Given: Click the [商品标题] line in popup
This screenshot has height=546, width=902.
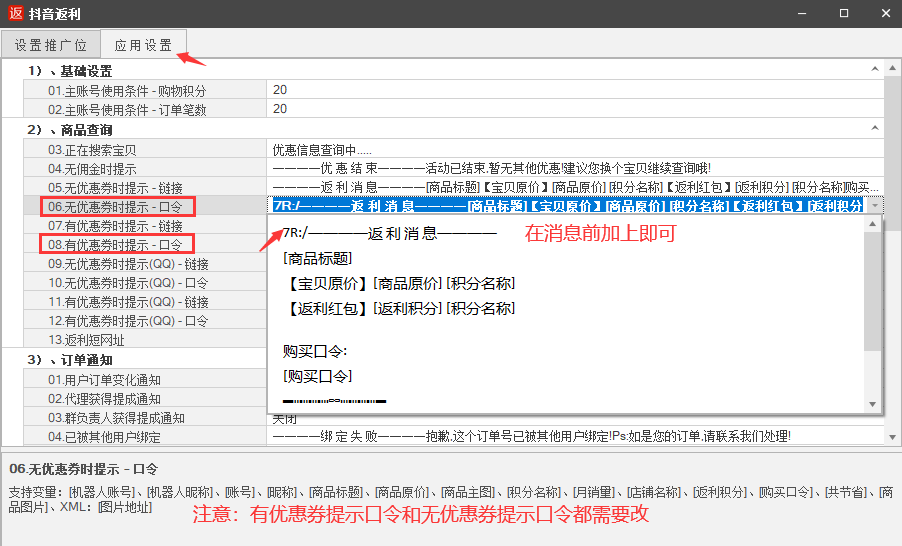Looking at the screenshot, I should (318, 258).
